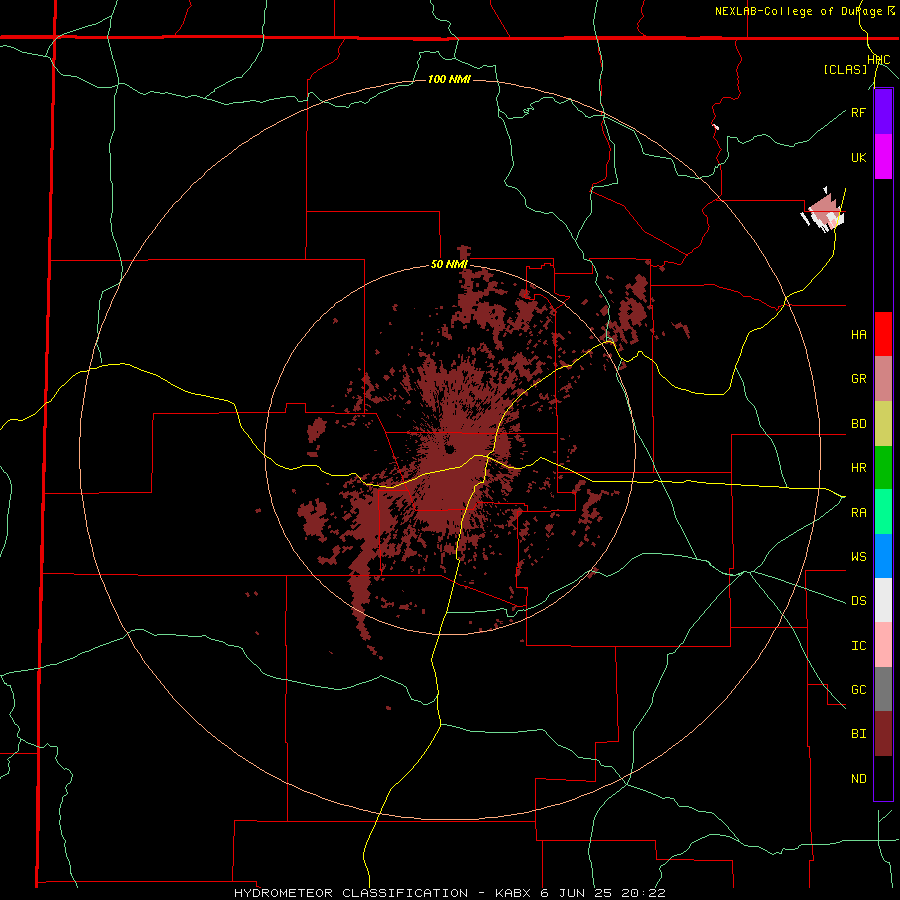Click the RA legend label
The height and width of the screenshot is (900, 900).
click(858, 512)
